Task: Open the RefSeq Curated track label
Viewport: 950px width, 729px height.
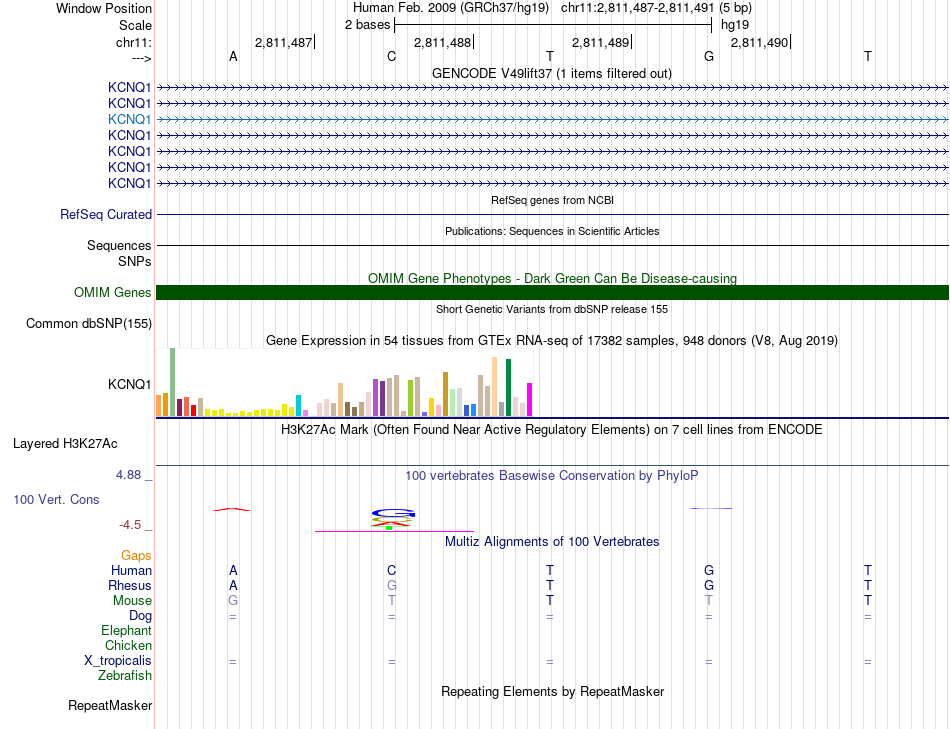Action: point(105,215)
